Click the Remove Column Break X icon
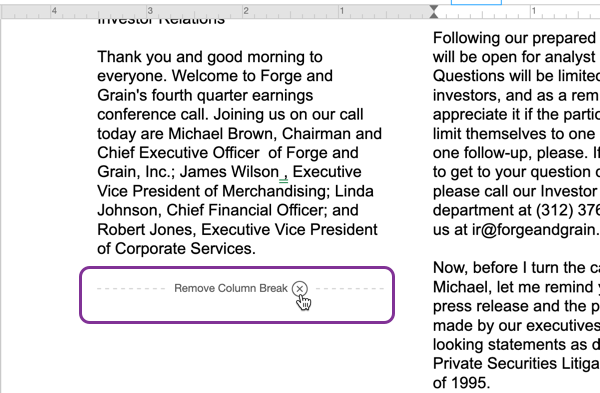This screenshot has width=600, height=393. tap(300, 289)
